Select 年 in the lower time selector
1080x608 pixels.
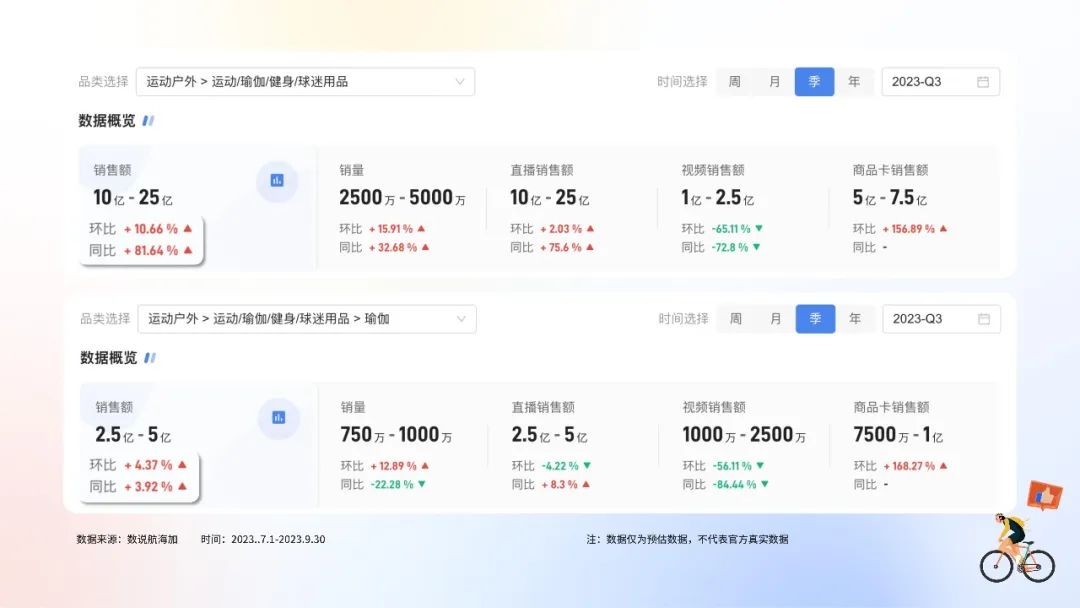tap(855, 319)
